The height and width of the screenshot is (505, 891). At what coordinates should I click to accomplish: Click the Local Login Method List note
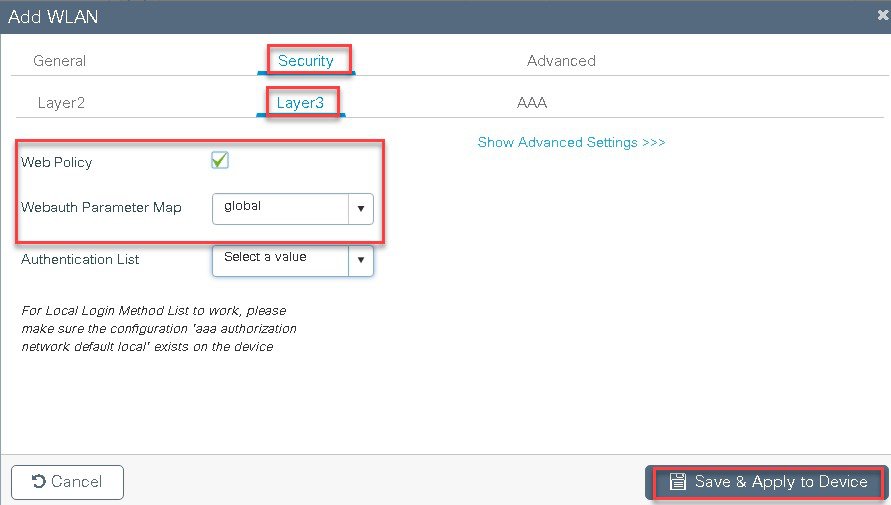(159, 328)
